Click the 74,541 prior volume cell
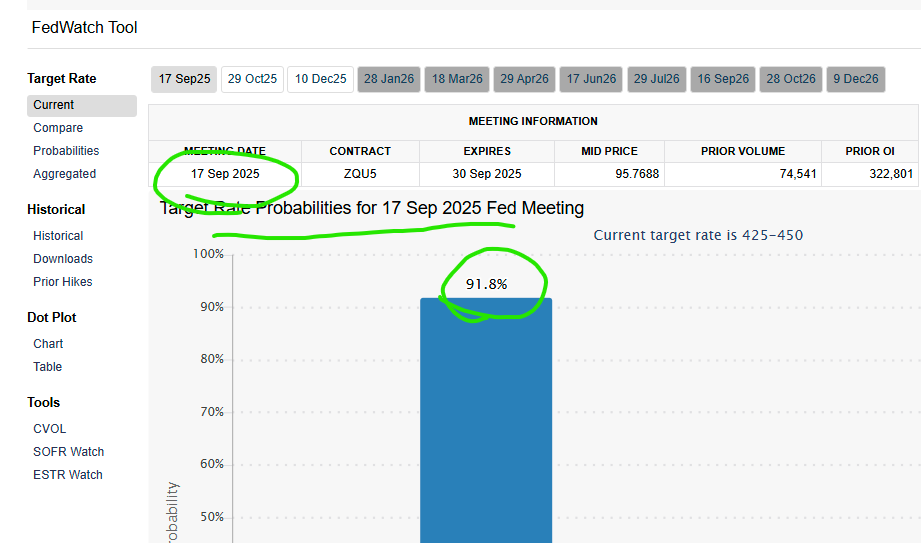921x543 pixels. [743, 174]
